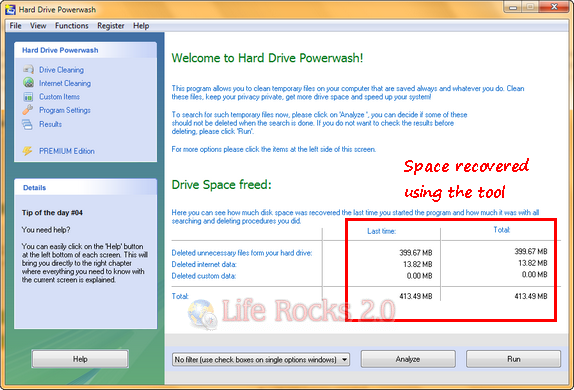This screenshot has width=574, height=390.
Task: Click the app icon in title bar
Action: tap(10, 9)
